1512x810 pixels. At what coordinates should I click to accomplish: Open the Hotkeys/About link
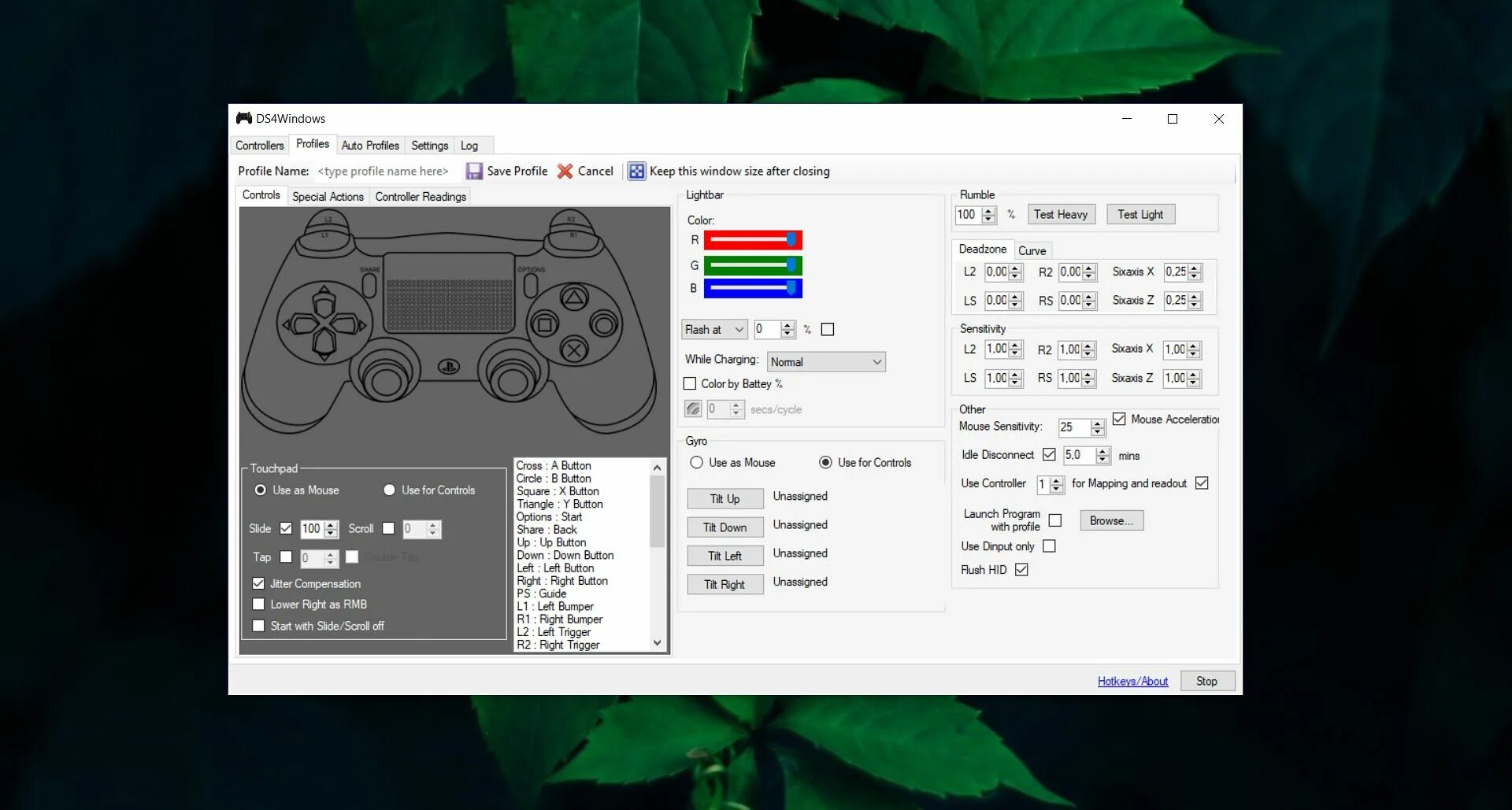[1132, 681]
